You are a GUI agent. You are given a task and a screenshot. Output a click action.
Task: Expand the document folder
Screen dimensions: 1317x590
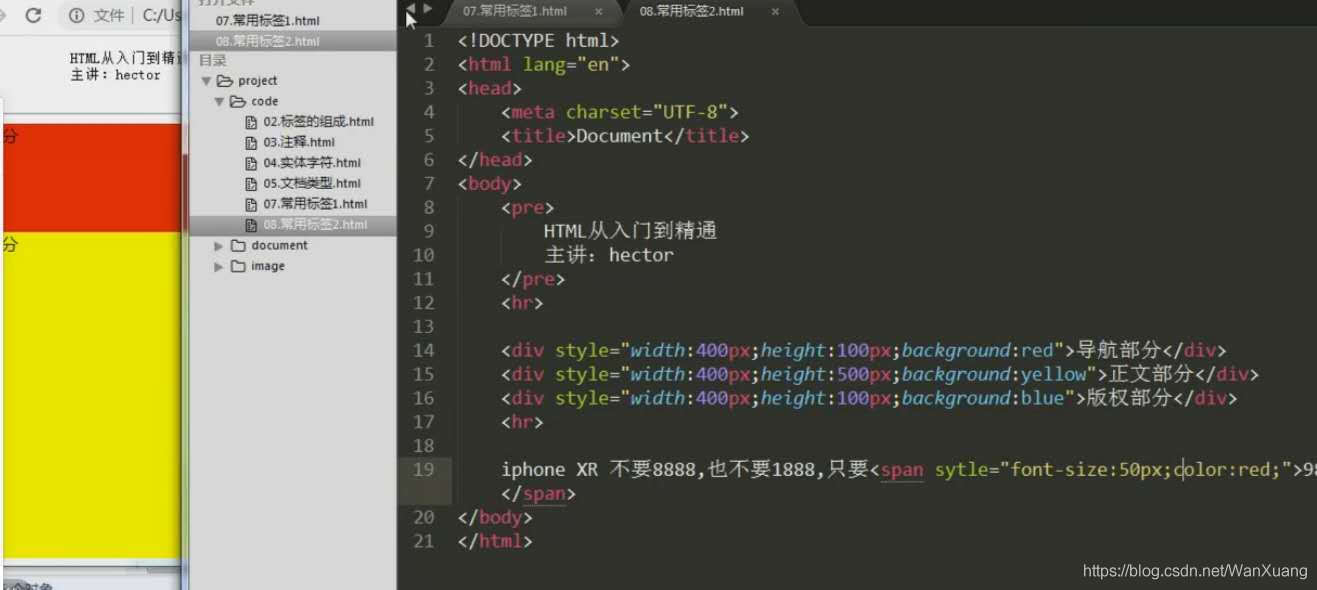coord(218,245)
